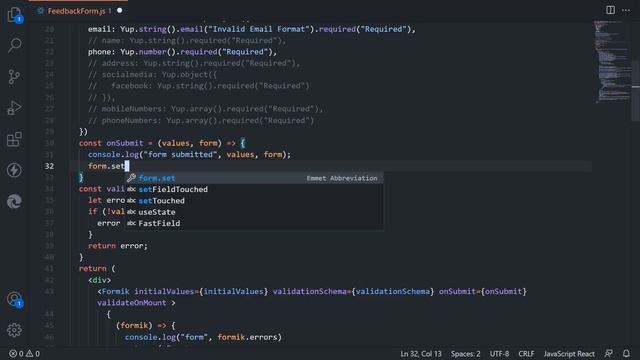Change language mode JavaScript React

tap(569, 353)
